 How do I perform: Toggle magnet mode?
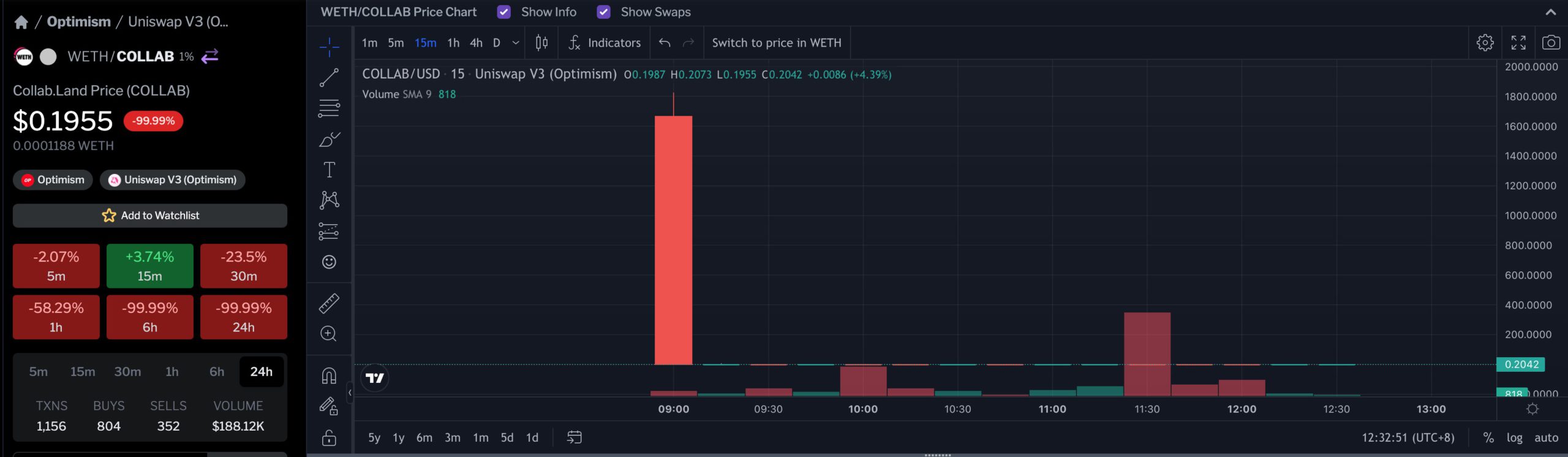click(x=329, y=376)
